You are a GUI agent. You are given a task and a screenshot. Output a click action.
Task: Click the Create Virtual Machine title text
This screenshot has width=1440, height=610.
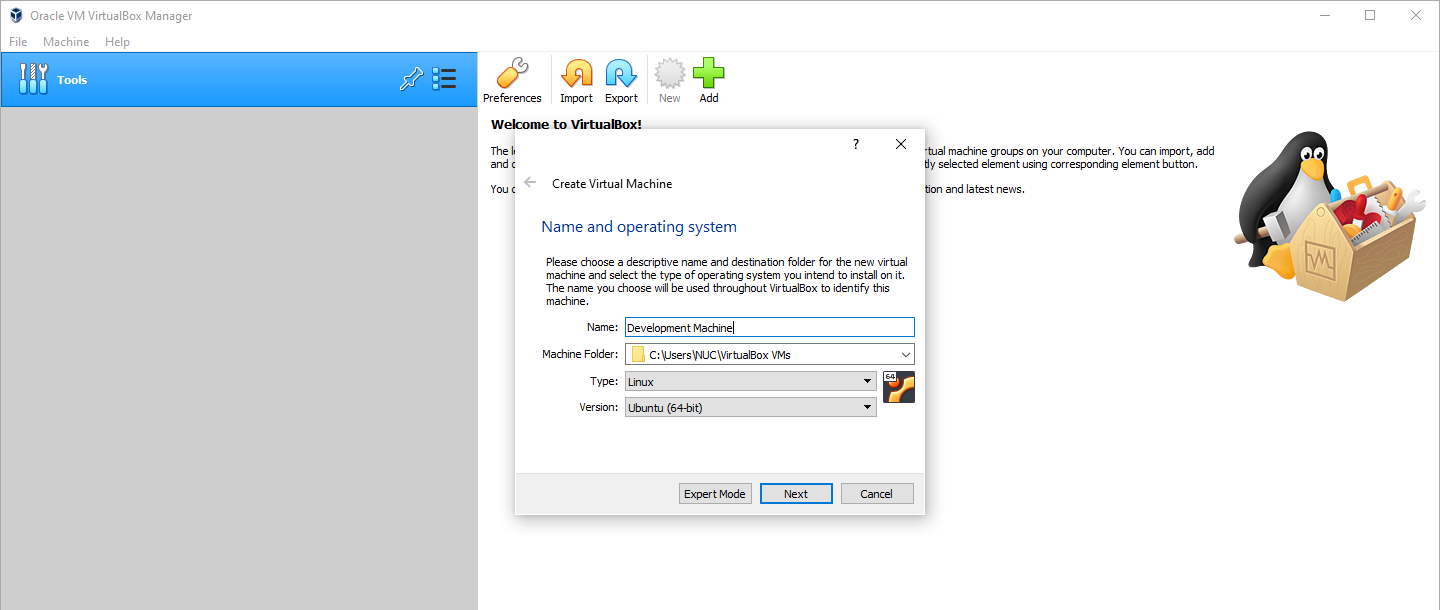(x=612, y=184)
